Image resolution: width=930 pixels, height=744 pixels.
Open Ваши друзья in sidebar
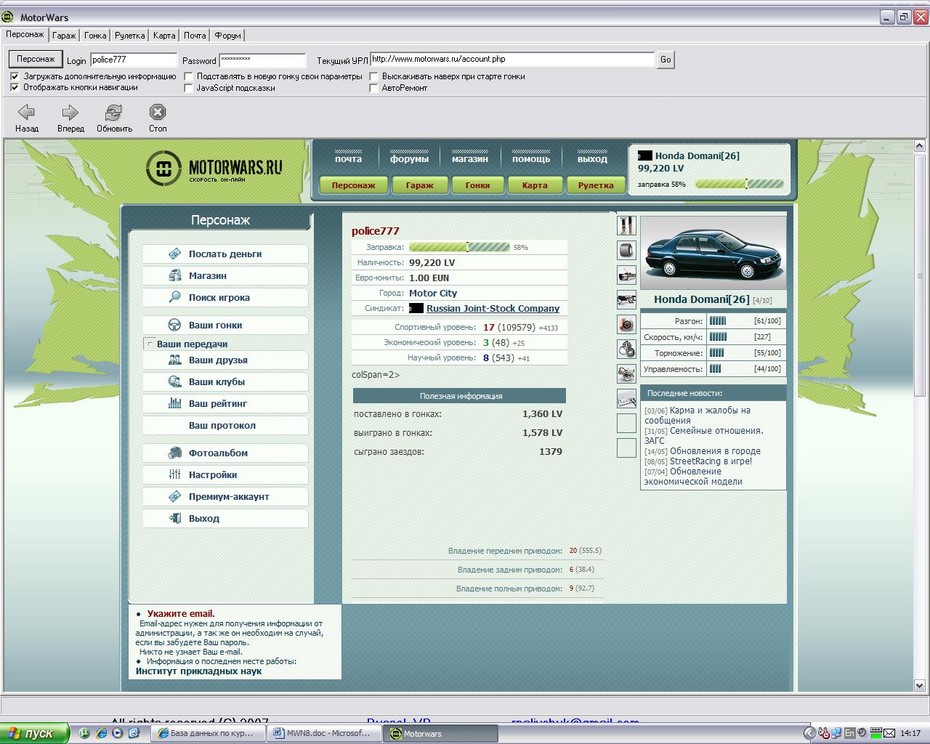tap(225, 360)
